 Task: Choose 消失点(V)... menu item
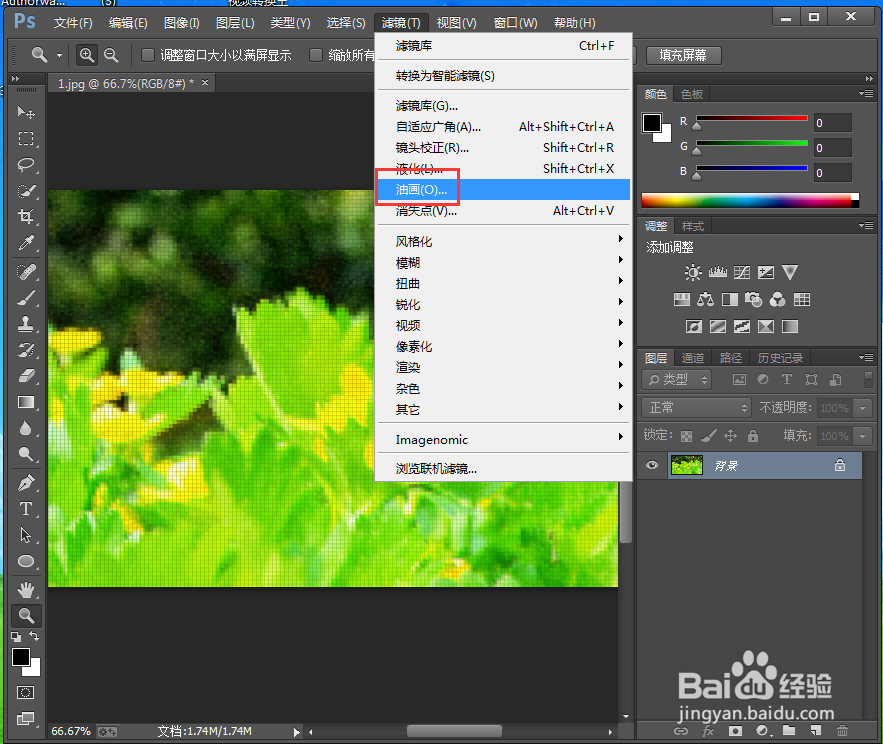click(x=503, y=211)
